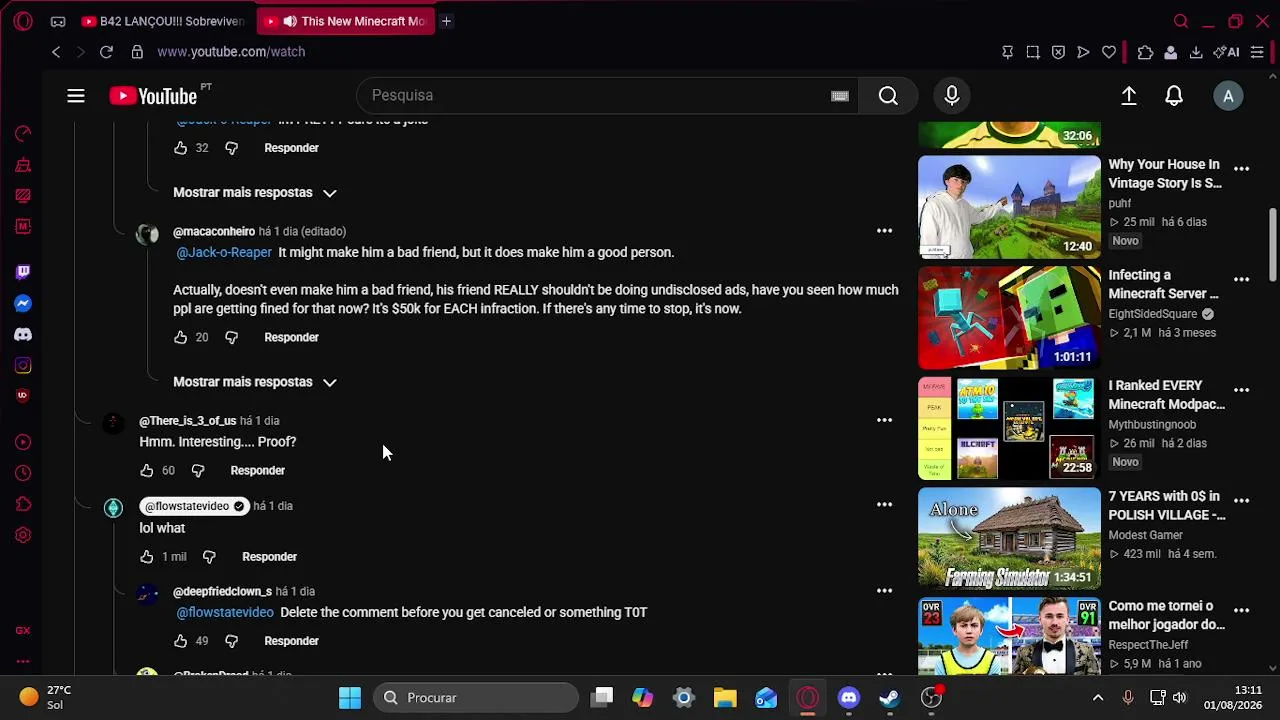Click the @Jack-o-Reaper mention in @macaconheiro's reply
The height and width of the screenshot is (720, 1280).
[x=224, y=253]
